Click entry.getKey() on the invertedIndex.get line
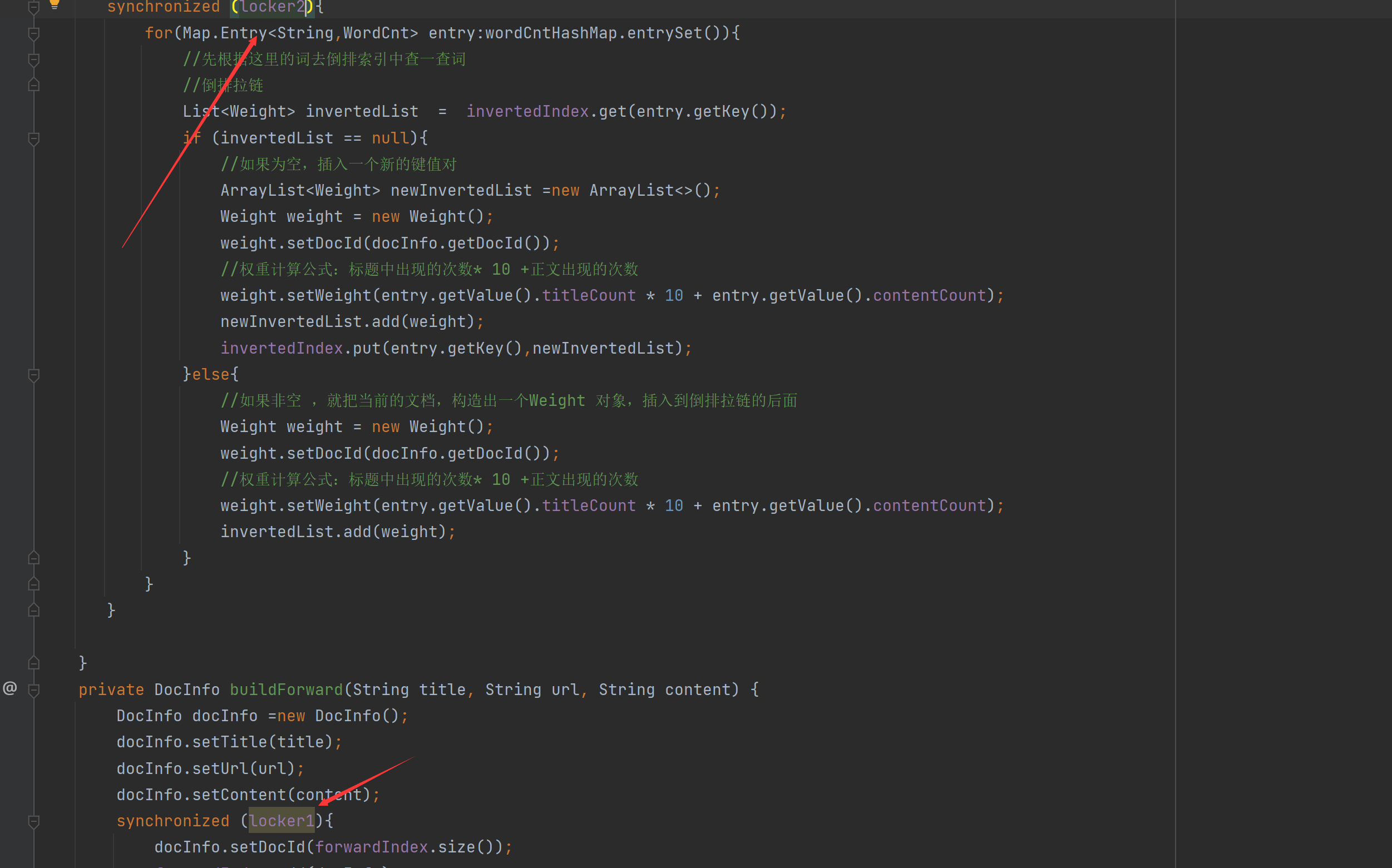1392x868 pixels. click(702, 111)
